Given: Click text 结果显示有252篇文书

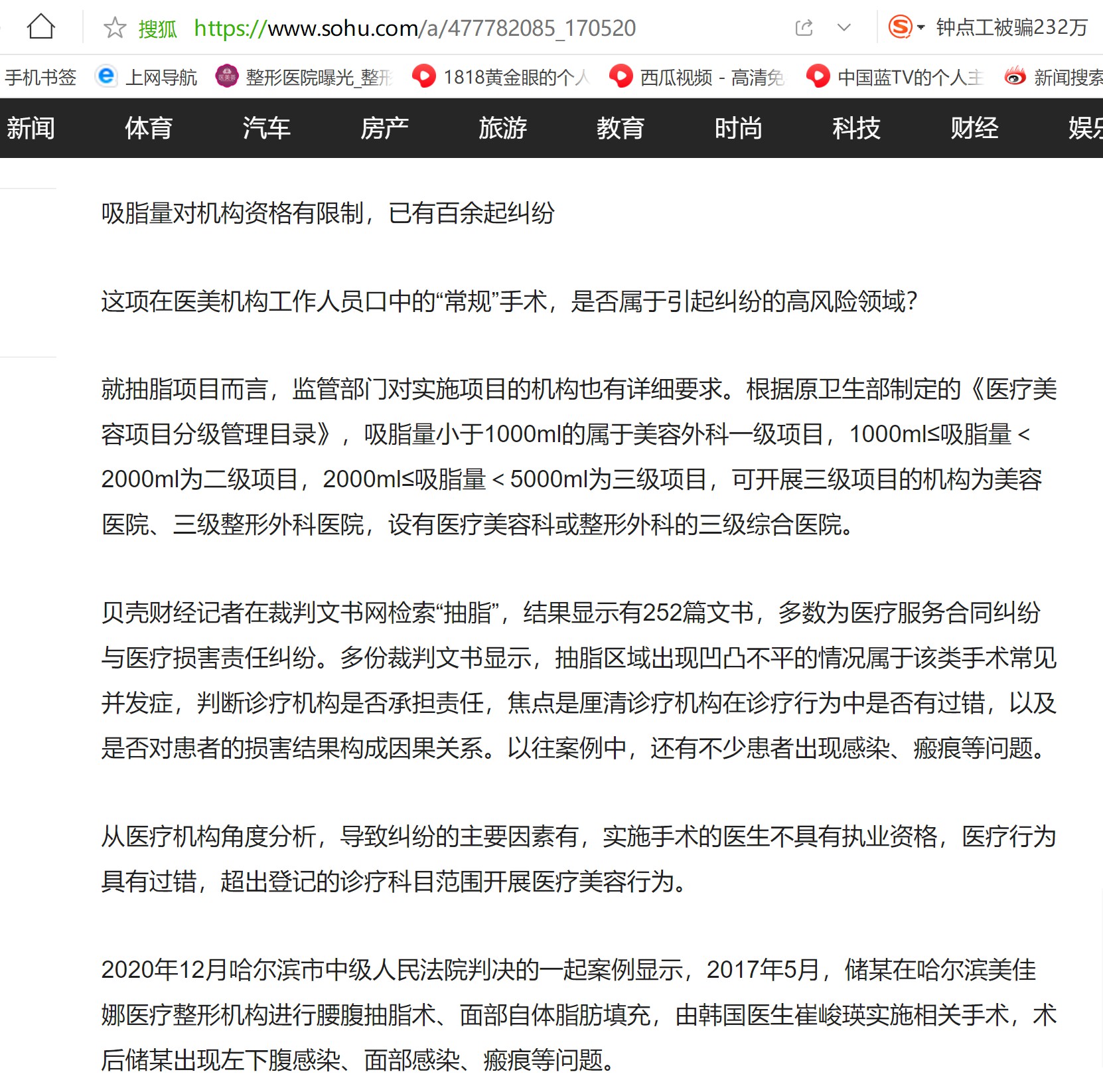Looking at the screenshot, I should [x=638, y=613].
